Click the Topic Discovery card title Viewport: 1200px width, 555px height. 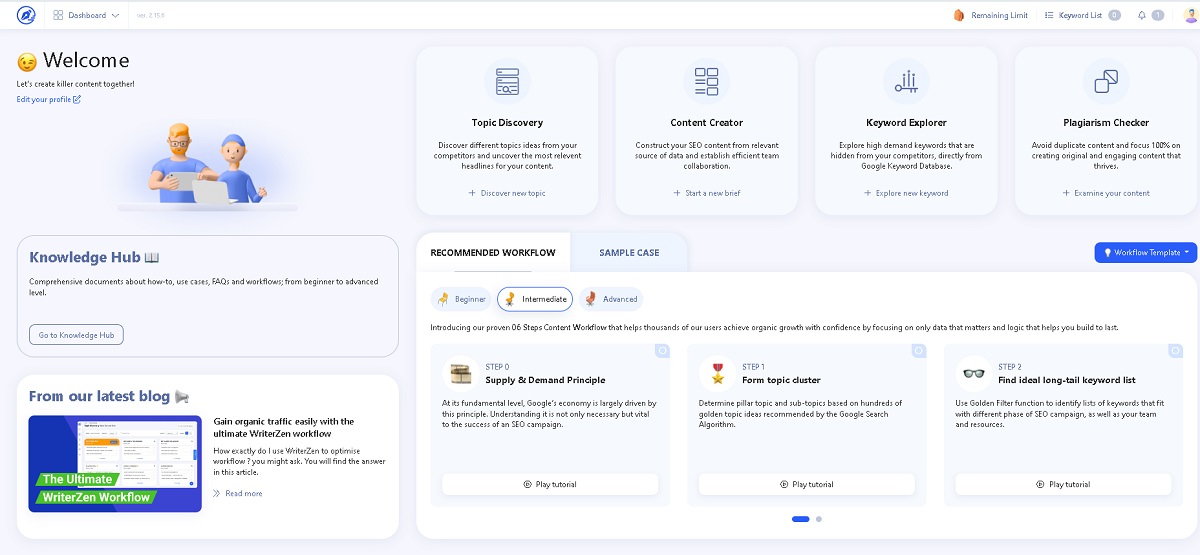pos(507,123)
